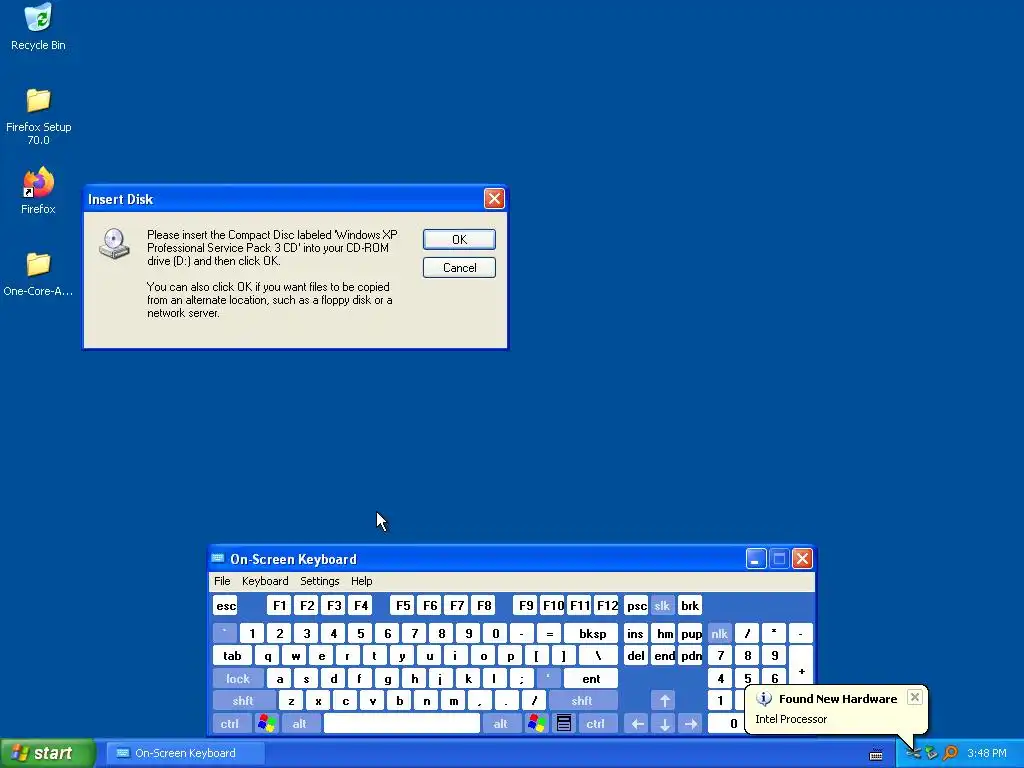The width and height of the screenshot is (1024, 768).
Task: Toggle the slk scroll lock key
Action: 662,606
